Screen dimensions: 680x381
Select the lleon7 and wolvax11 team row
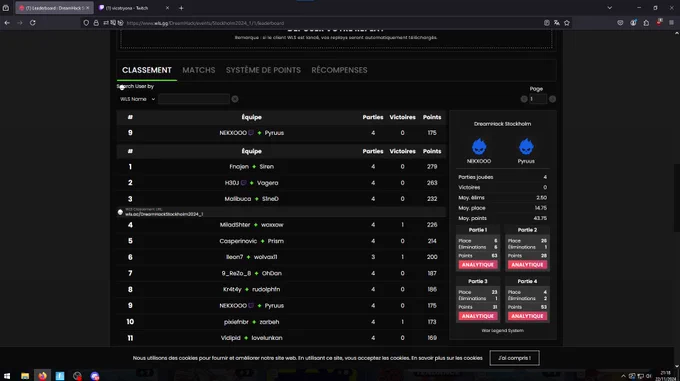[x=281, y=257]
